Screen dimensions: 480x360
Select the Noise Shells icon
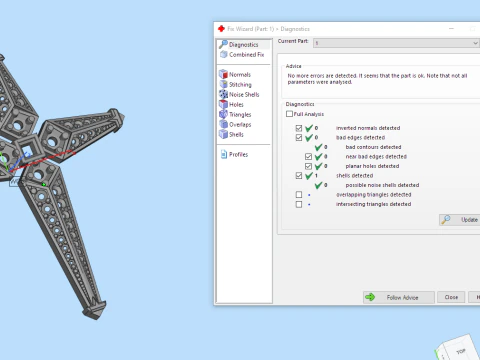pos(223,94)
